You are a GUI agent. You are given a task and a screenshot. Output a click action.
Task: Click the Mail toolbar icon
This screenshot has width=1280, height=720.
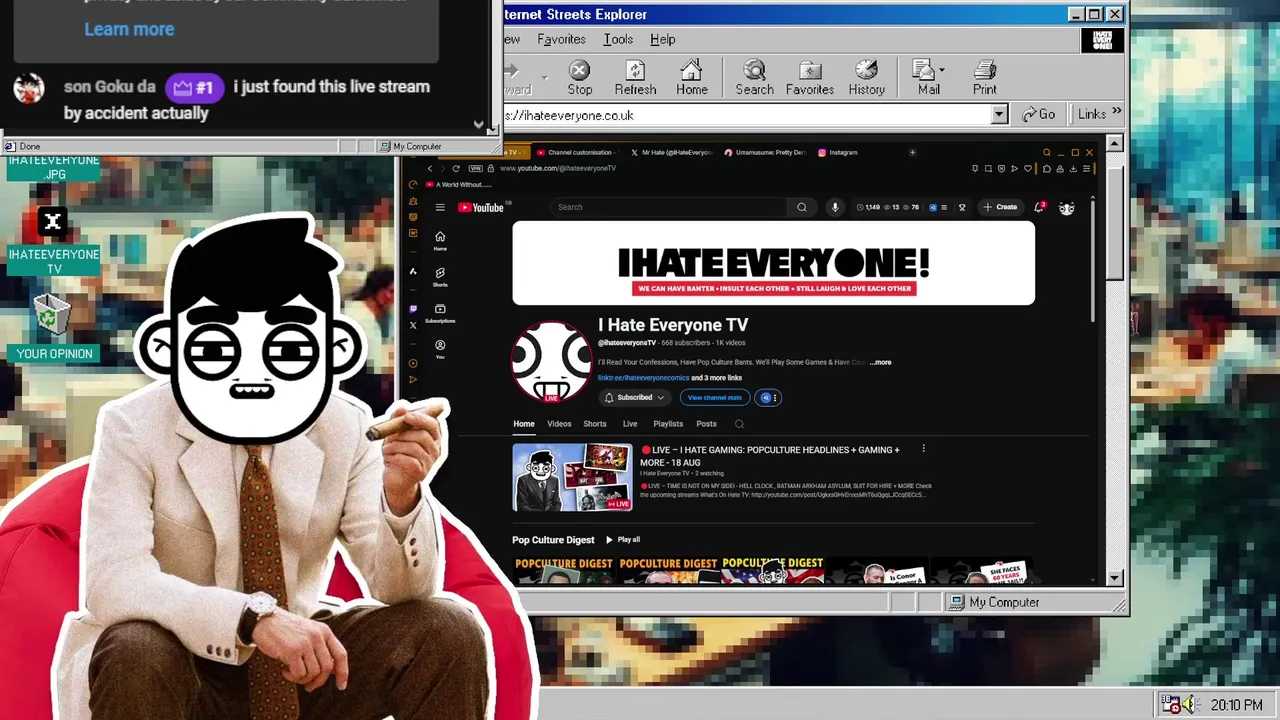click(927, 78)
